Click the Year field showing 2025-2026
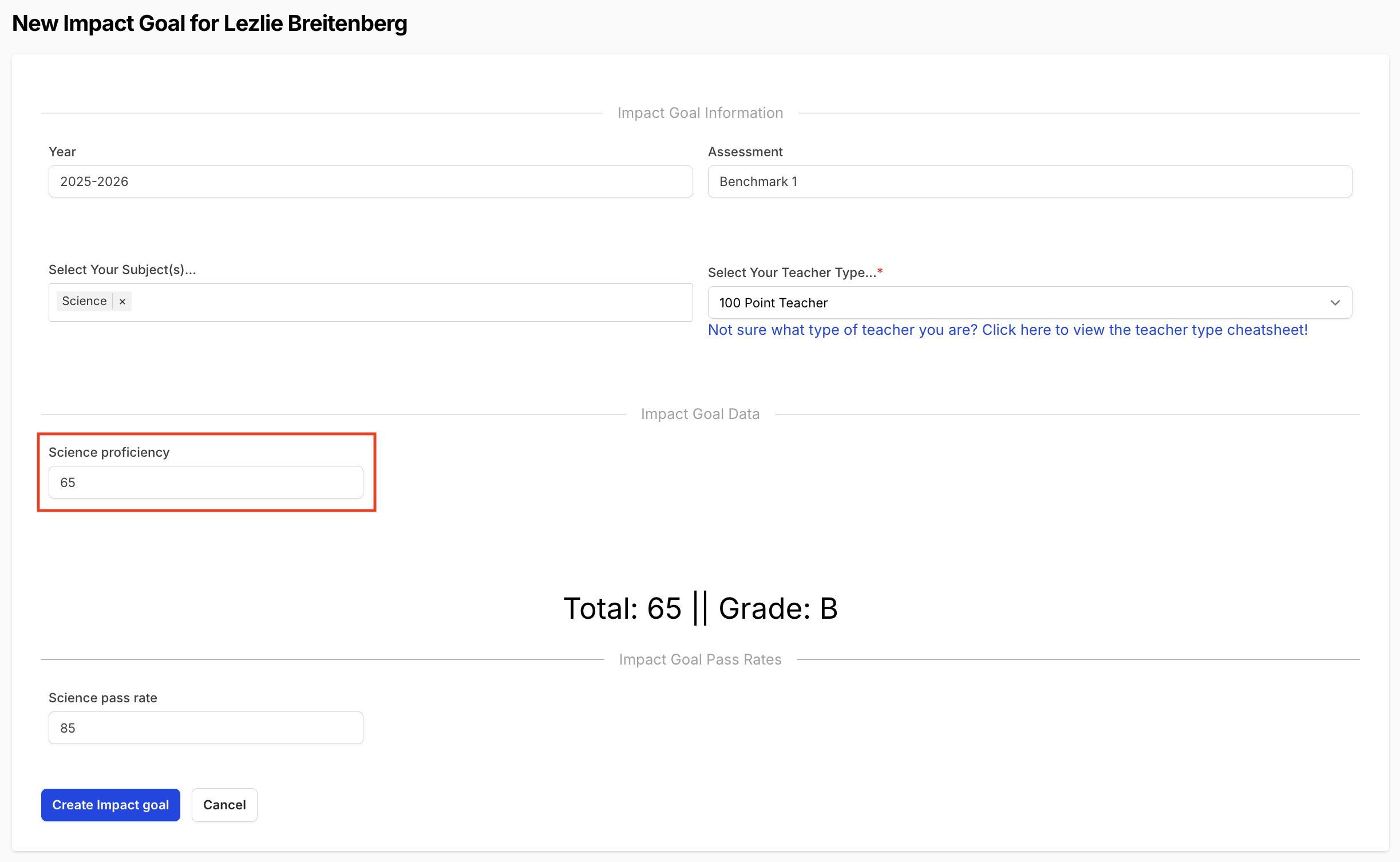 coord(370,181)
